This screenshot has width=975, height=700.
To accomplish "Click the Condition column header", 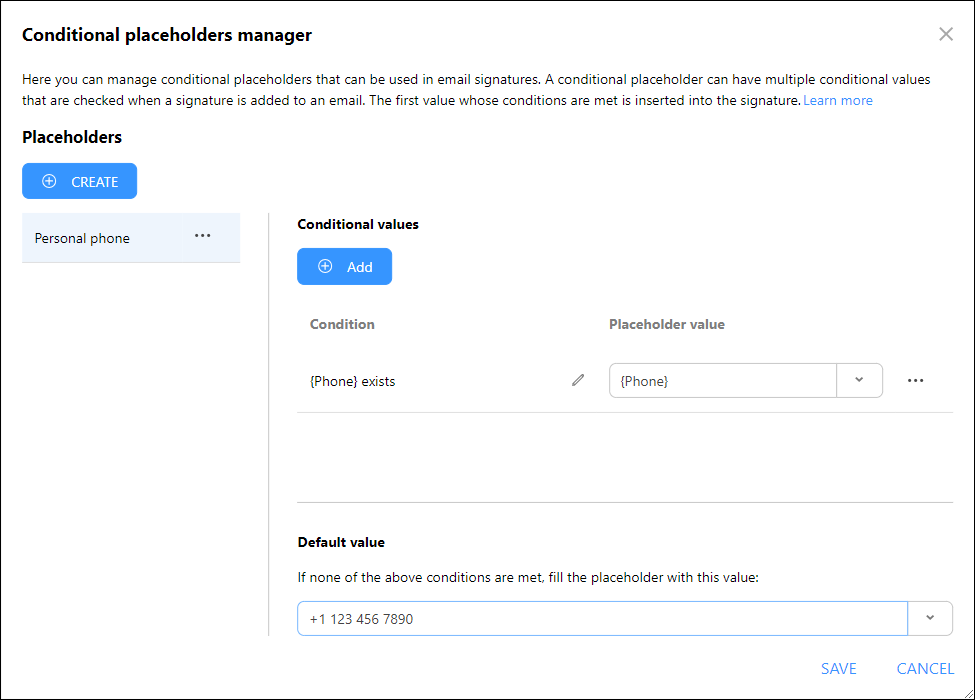I will 342,324.
